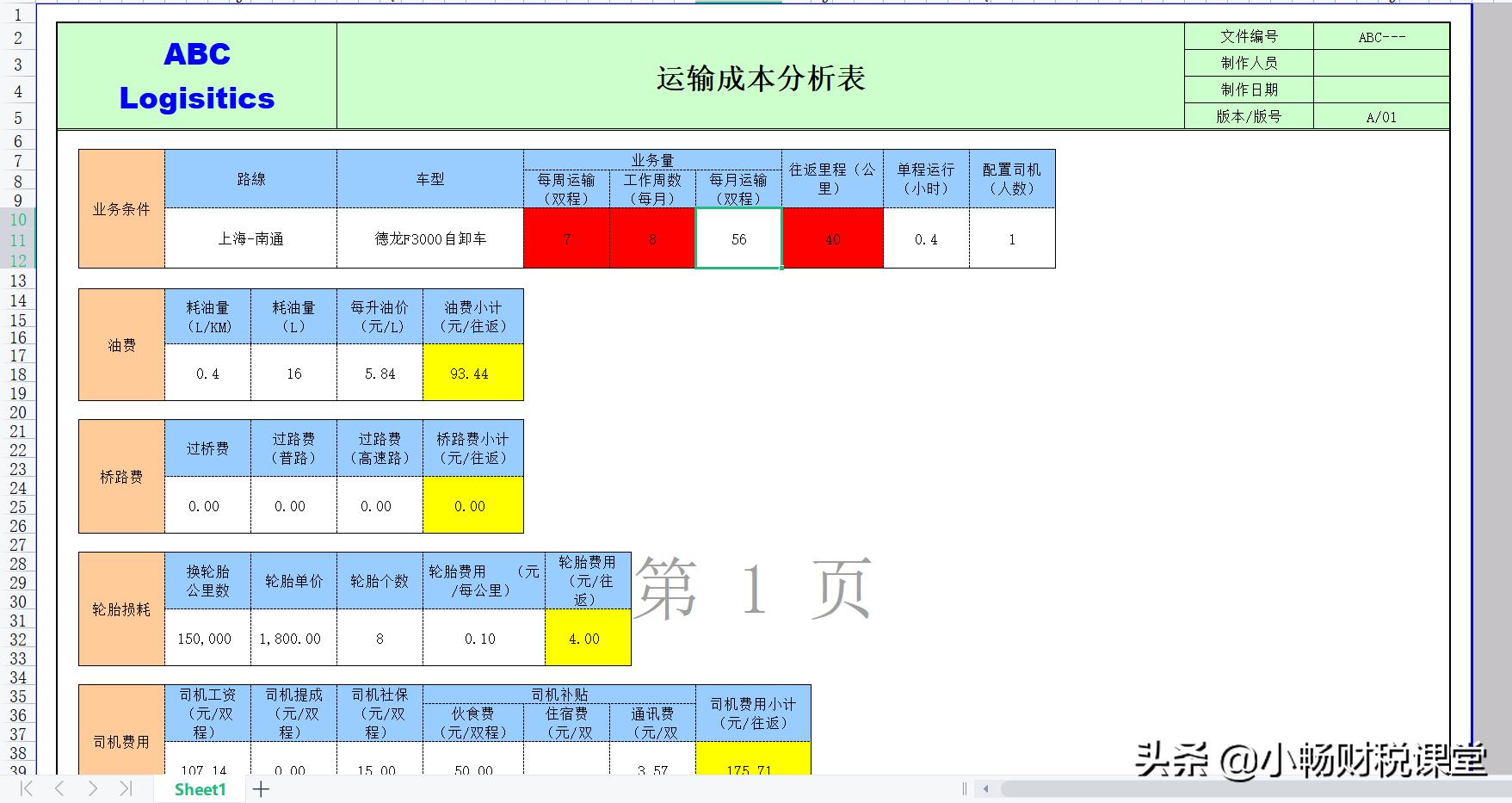
Task: Click the red cell containing 7
Action: (566, 239)
